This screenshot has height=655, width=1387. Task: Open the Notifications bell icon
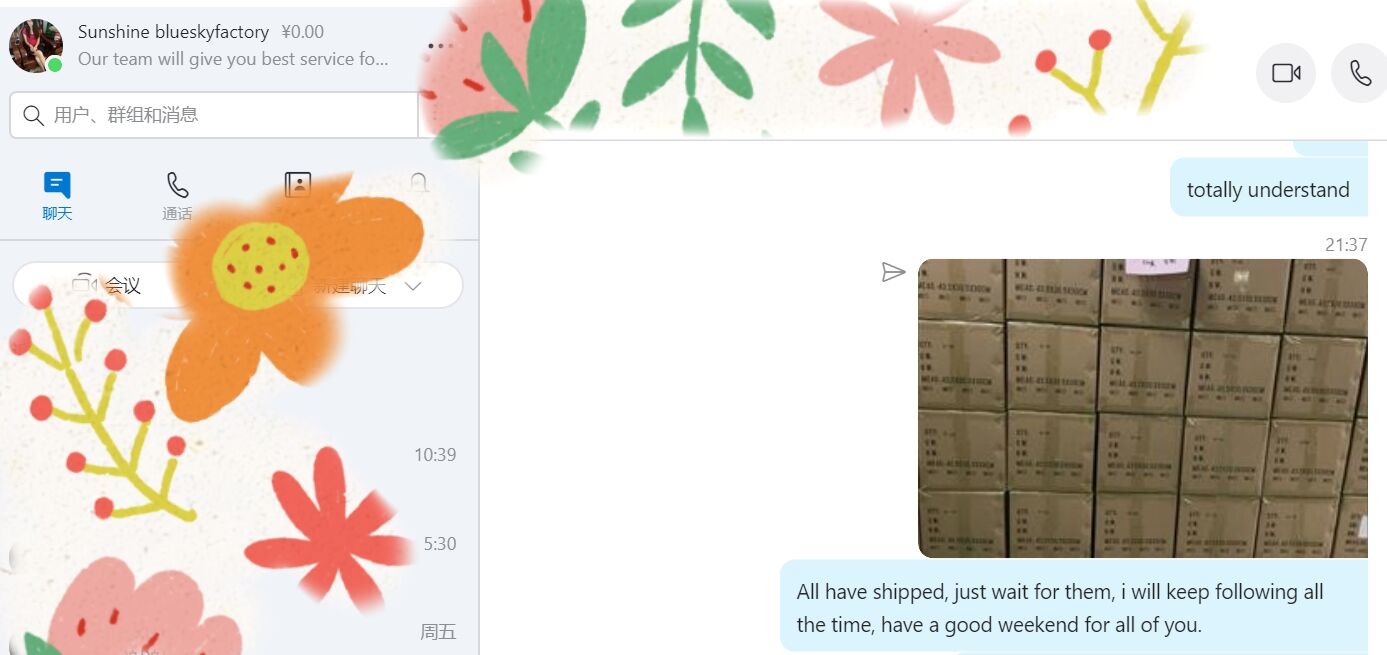point(419,184)
